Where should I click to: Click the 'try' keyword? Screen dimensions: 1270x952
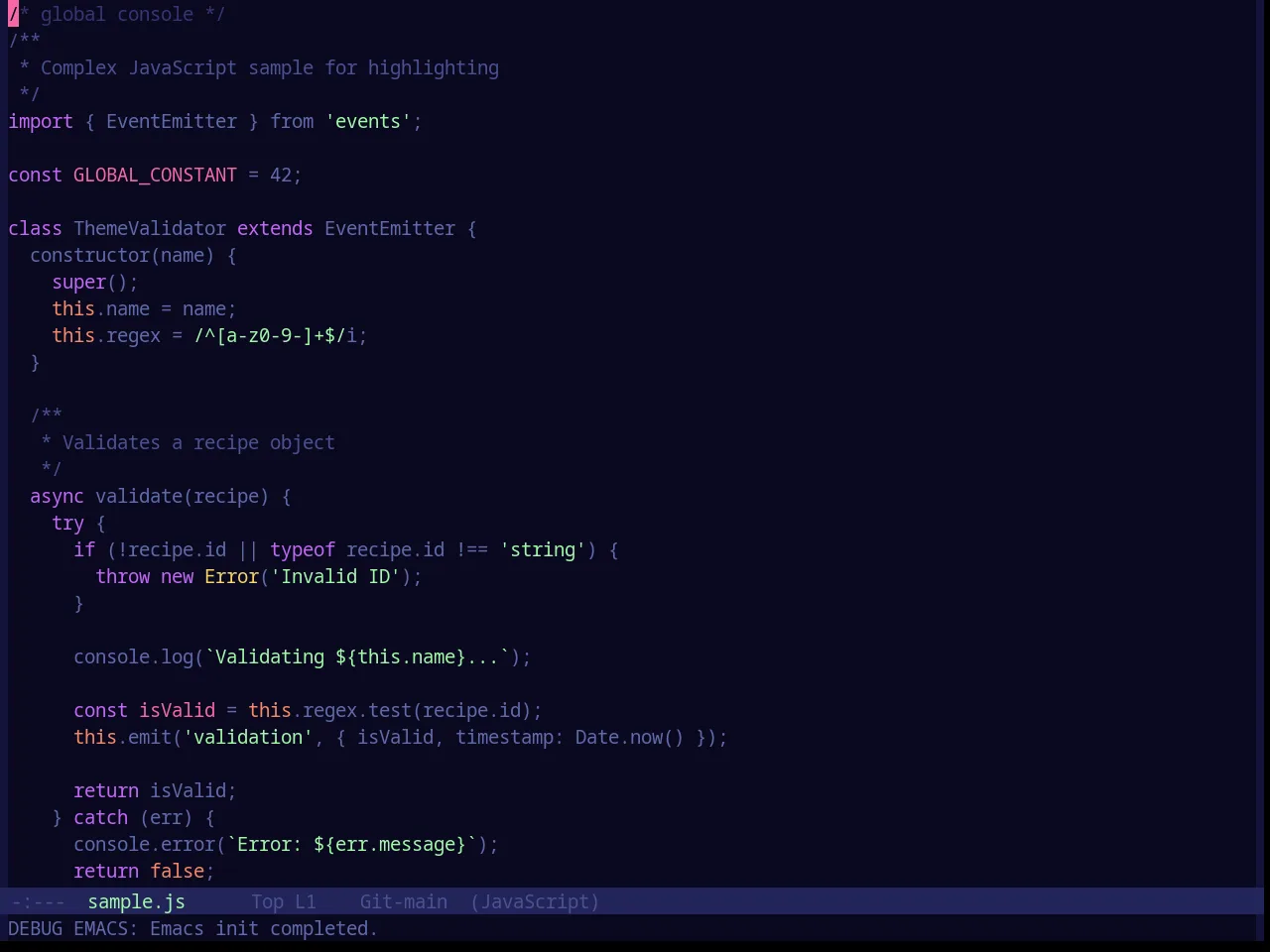pos(67,523)
